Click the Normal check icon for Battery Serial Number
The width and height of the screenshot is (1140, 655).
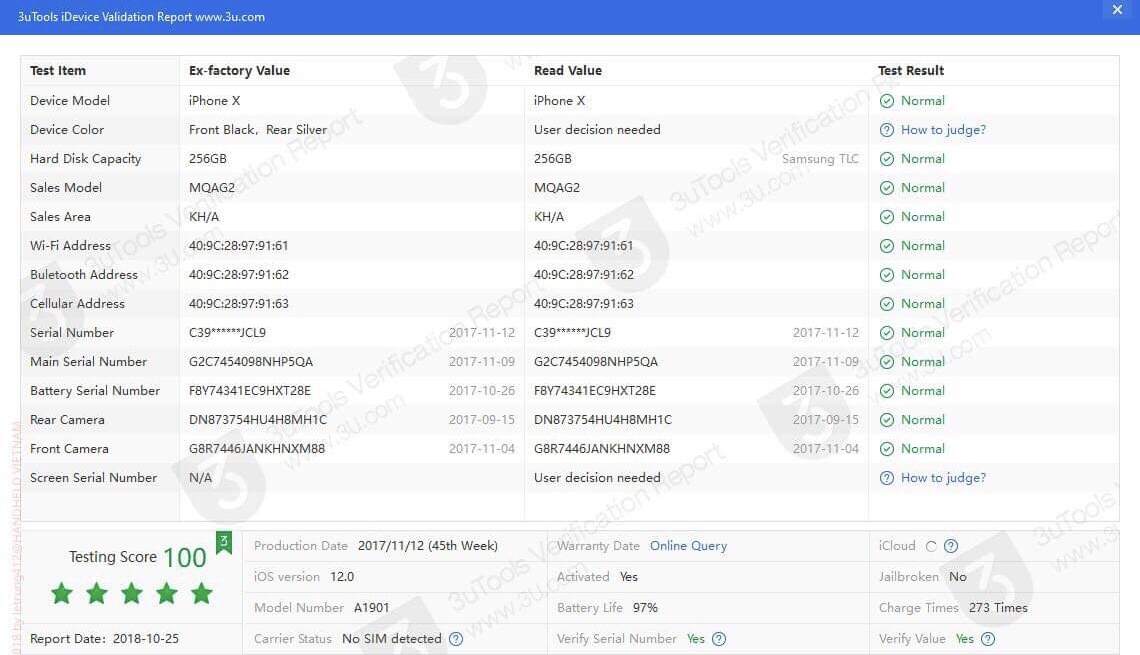point(886,391)
